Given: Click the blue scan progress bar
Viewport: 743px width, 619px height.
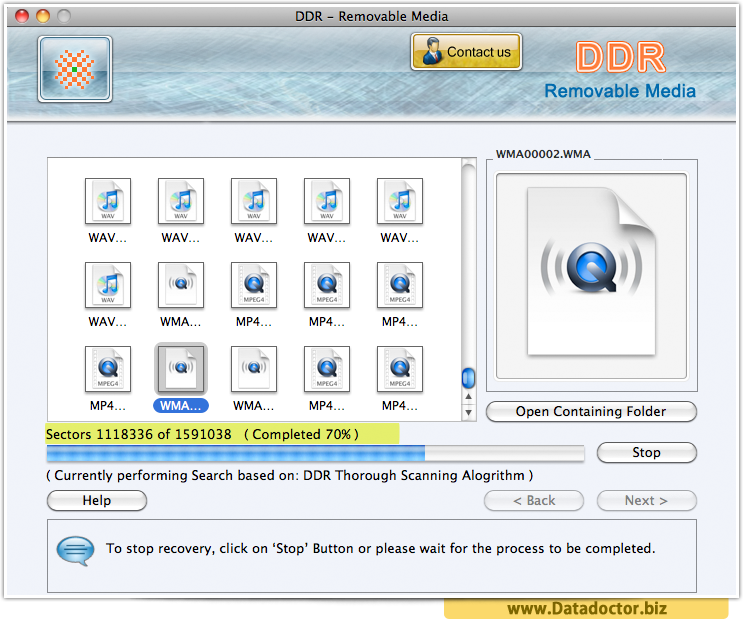Looking at the screenshot, I should pos(236,454).
